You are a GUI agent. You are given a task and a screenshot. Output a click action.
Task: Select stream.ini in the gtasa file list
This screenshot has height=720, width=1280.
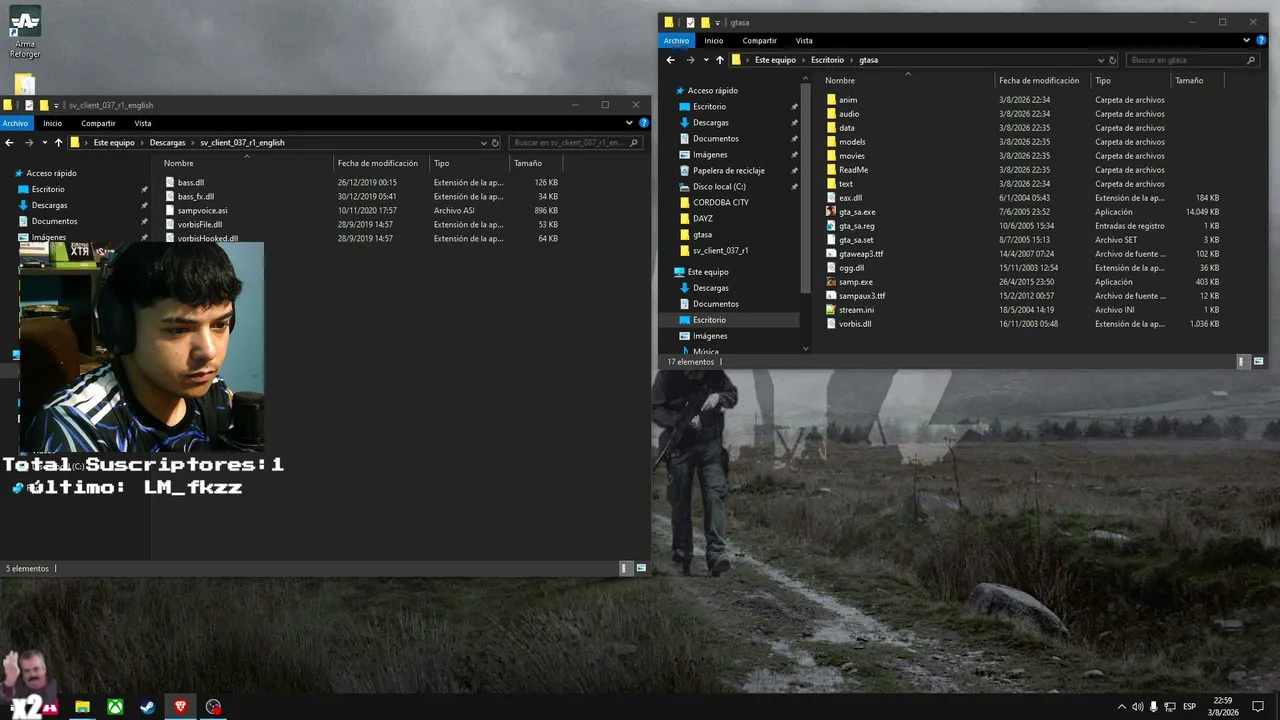[x=856, y=310]
